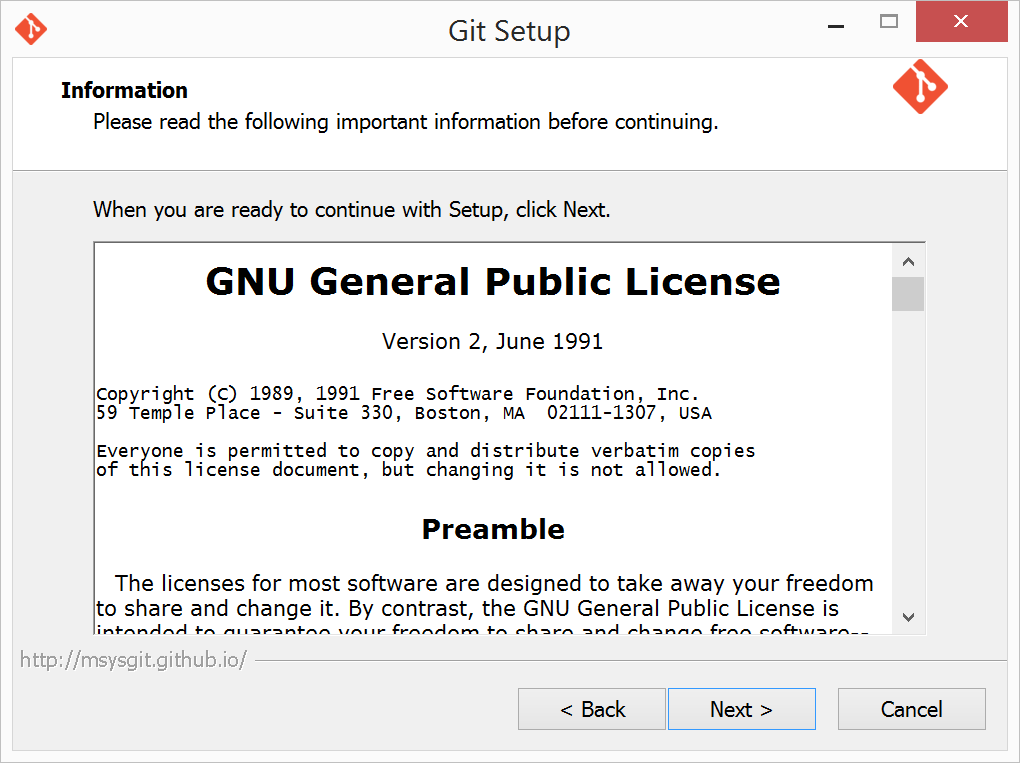Click the Git logo in the Information header
Screen dimensions: 1020x763
click(x=920, y=87)
